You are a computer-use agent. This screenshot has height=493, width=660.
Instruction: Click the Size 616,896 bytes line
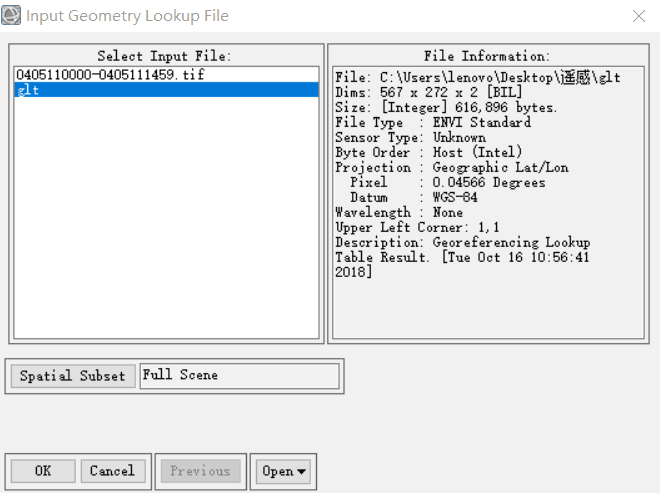[x=446, y=107]
